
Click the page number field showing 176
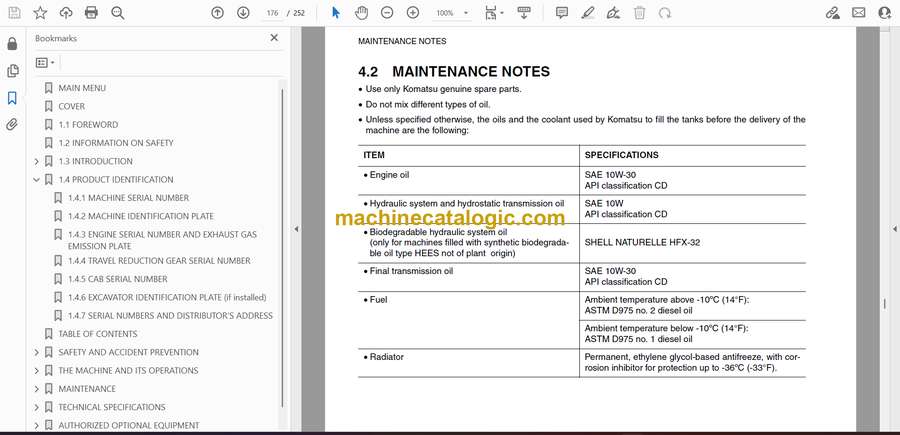point(273,13)
